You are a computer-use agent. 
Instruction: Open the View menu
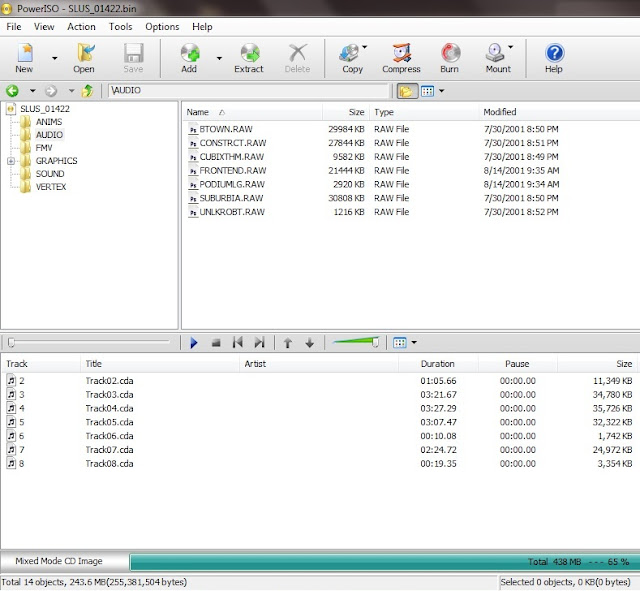point(44,27)
